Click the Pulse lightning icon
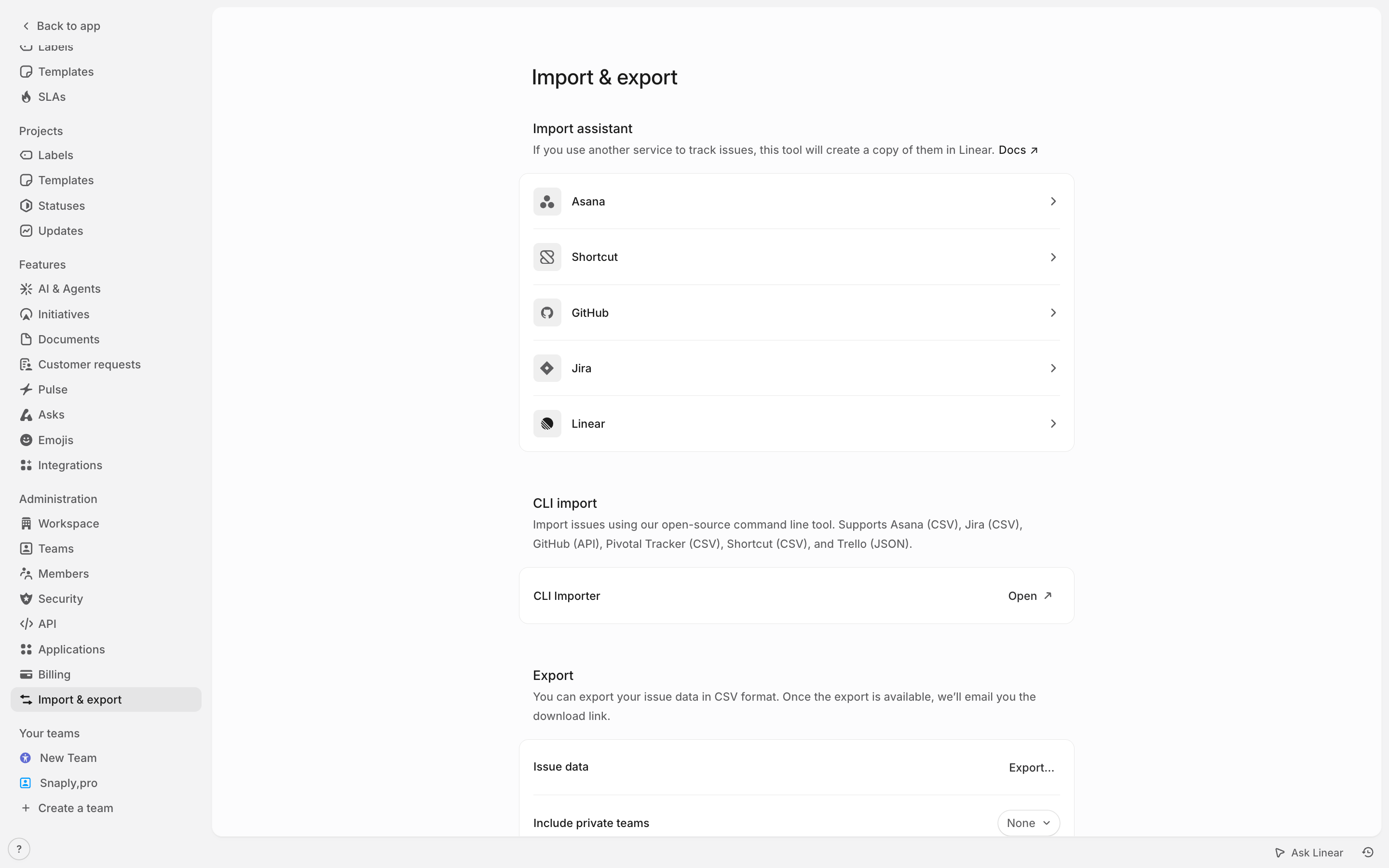This screenshot has width=1389, height=868. [x=26, y=389]
